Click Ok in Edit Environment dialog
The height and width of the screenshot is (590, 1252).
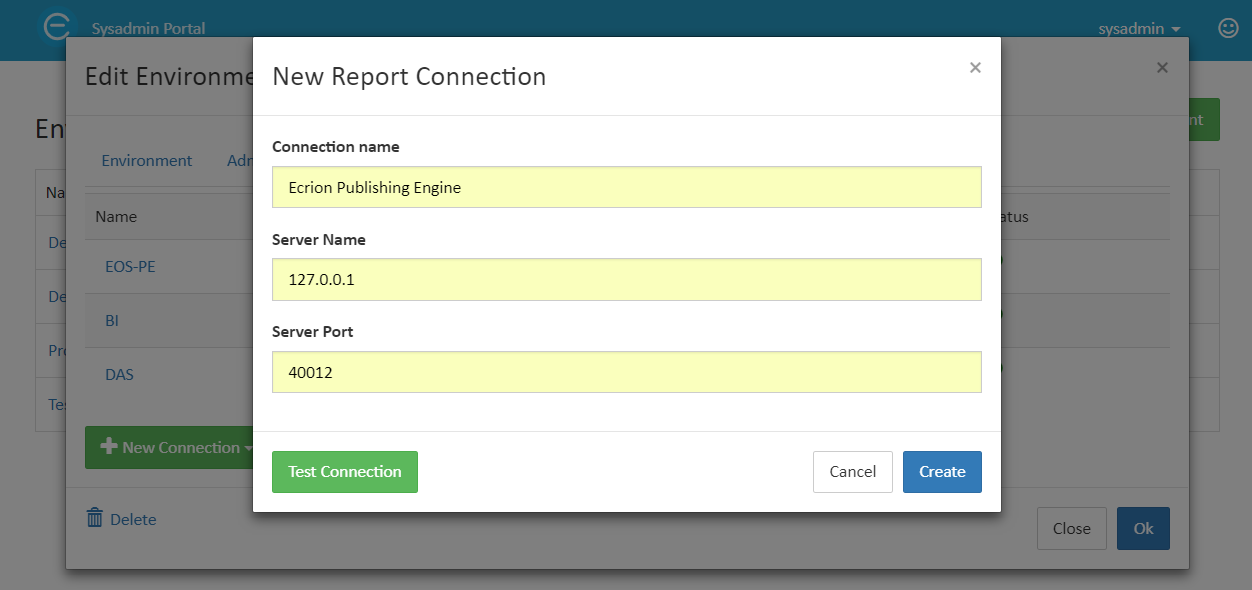[x=1143, y=529]
